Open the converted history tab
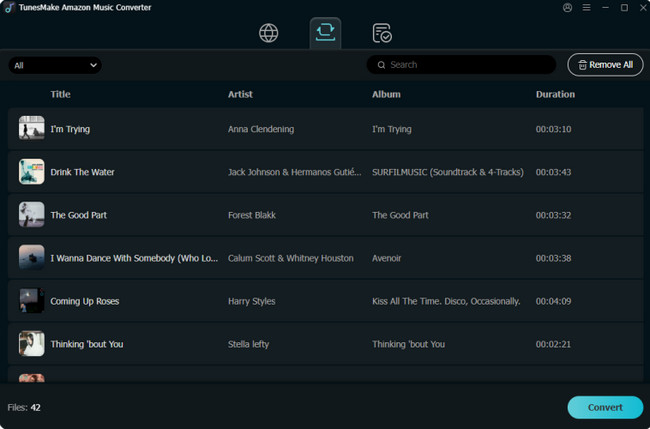Image resolution: width=650 pixels, height=429 pixels. pyautogui.click(x=382, y=33)
